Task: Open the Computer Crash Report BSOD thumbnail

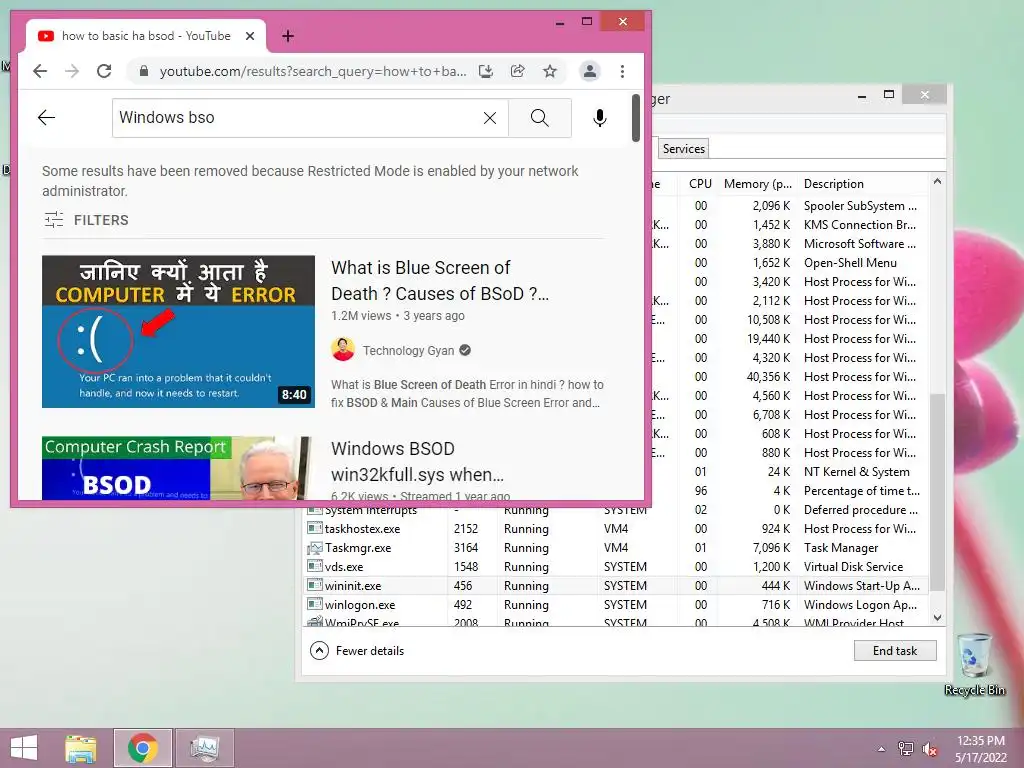Action: click(175, 468)
